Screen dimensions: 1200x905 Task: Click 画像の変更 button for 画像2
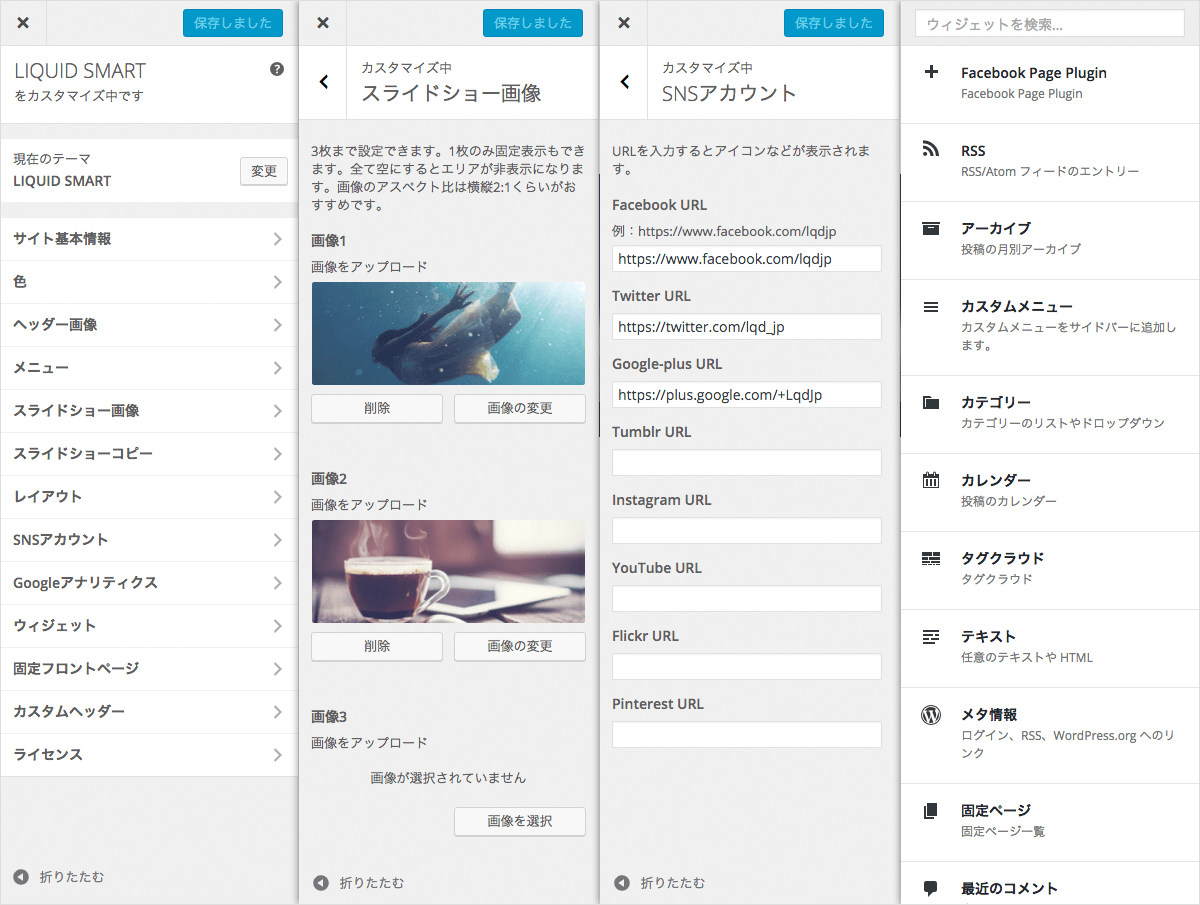point(520,646)
